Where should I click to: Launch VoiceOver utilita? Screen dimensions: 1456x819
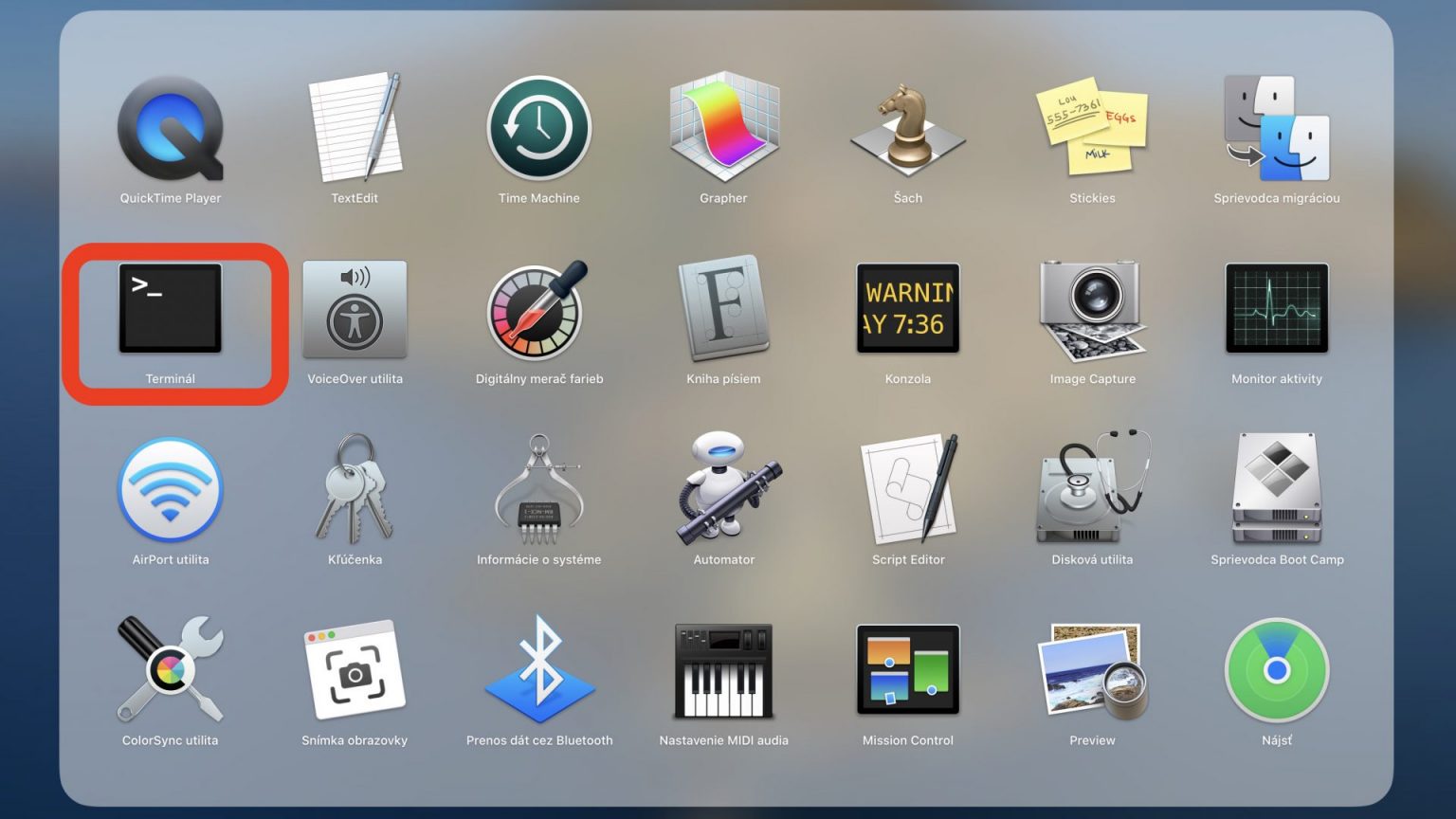click(x=355, y=309)
